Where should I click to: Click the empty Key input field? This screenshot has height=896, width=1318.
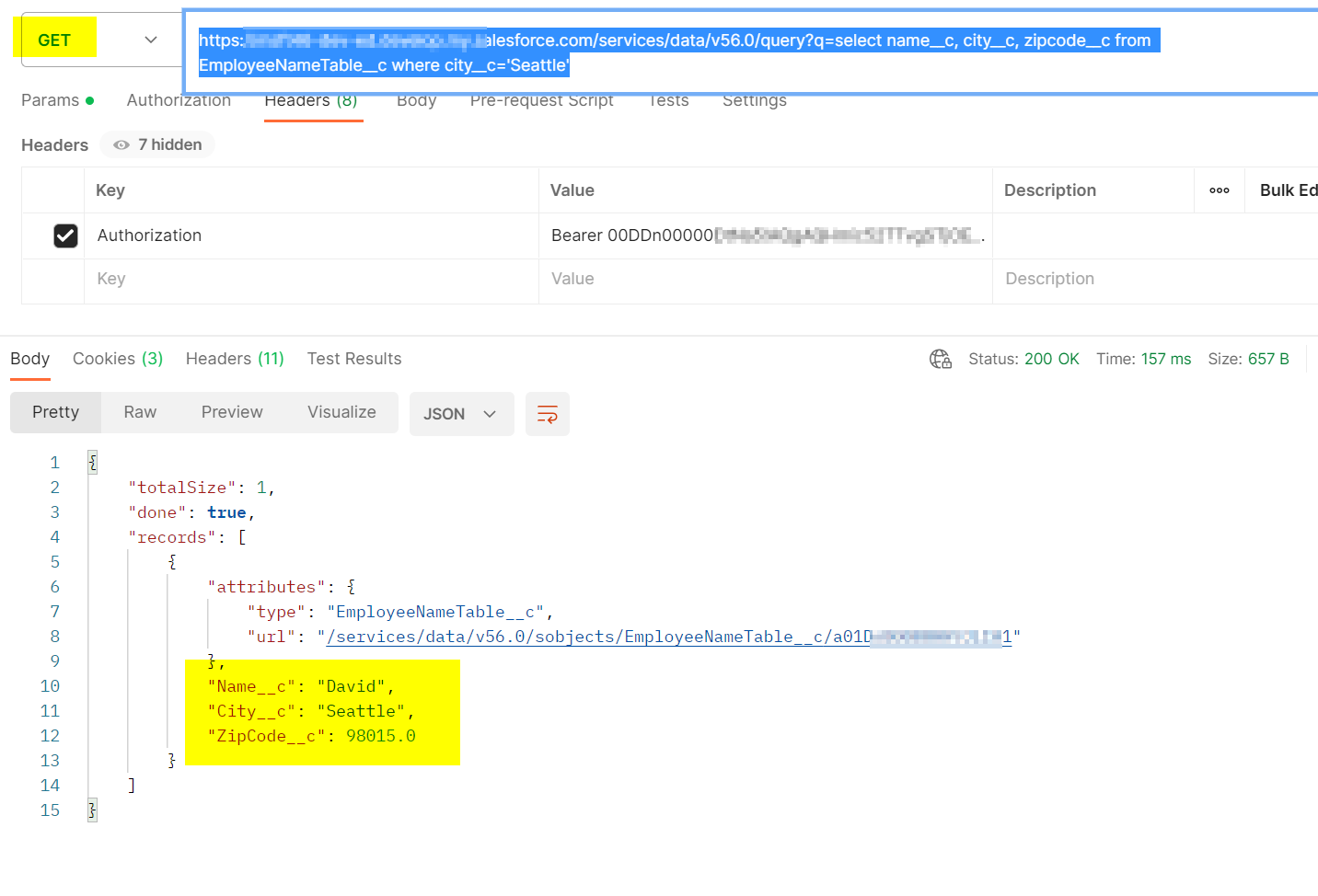311,279
